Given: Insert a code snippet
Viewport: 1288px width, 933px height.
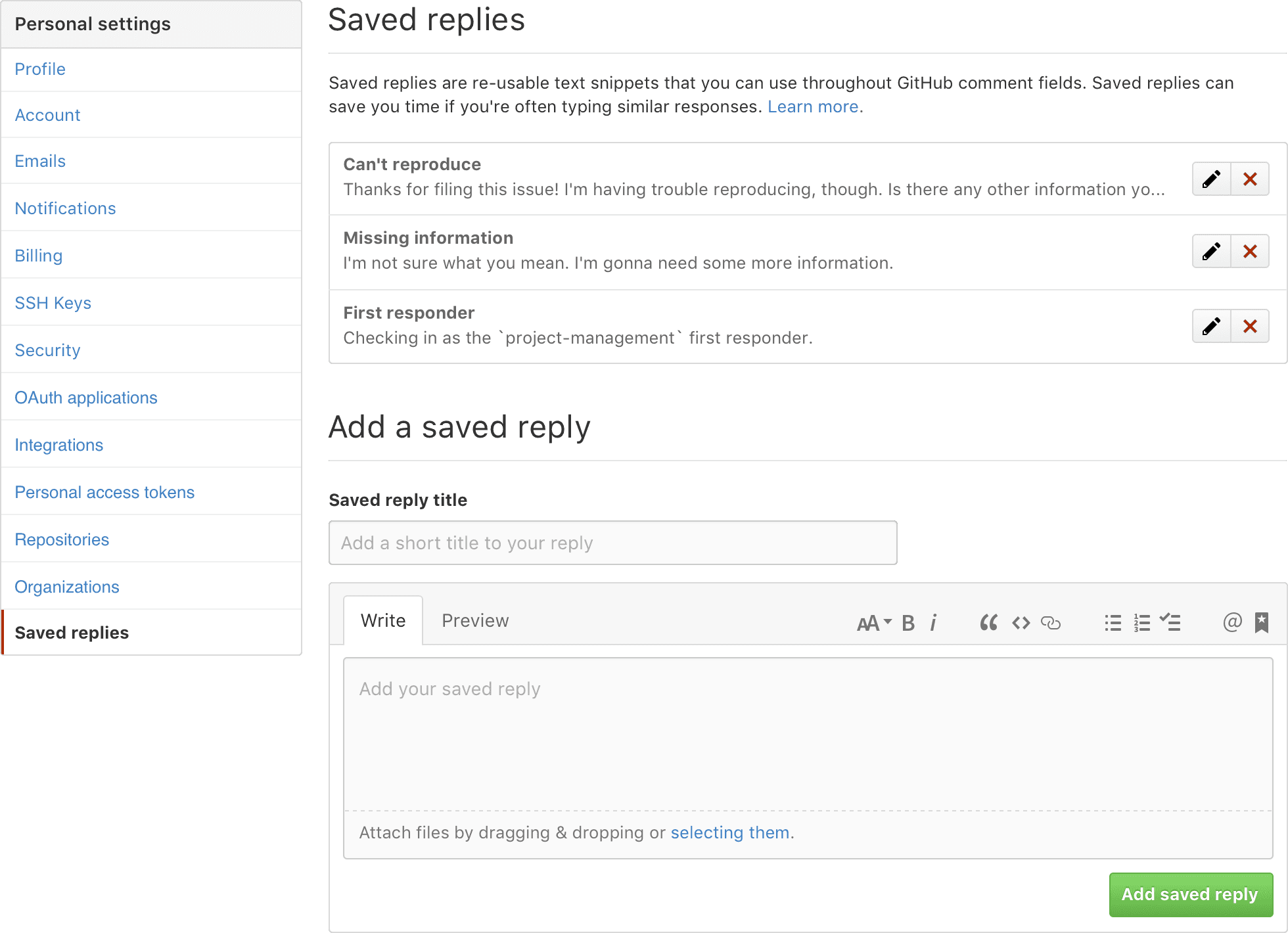Looking at the screenshot, I should pyautogui.click(x=1021, y=622).
